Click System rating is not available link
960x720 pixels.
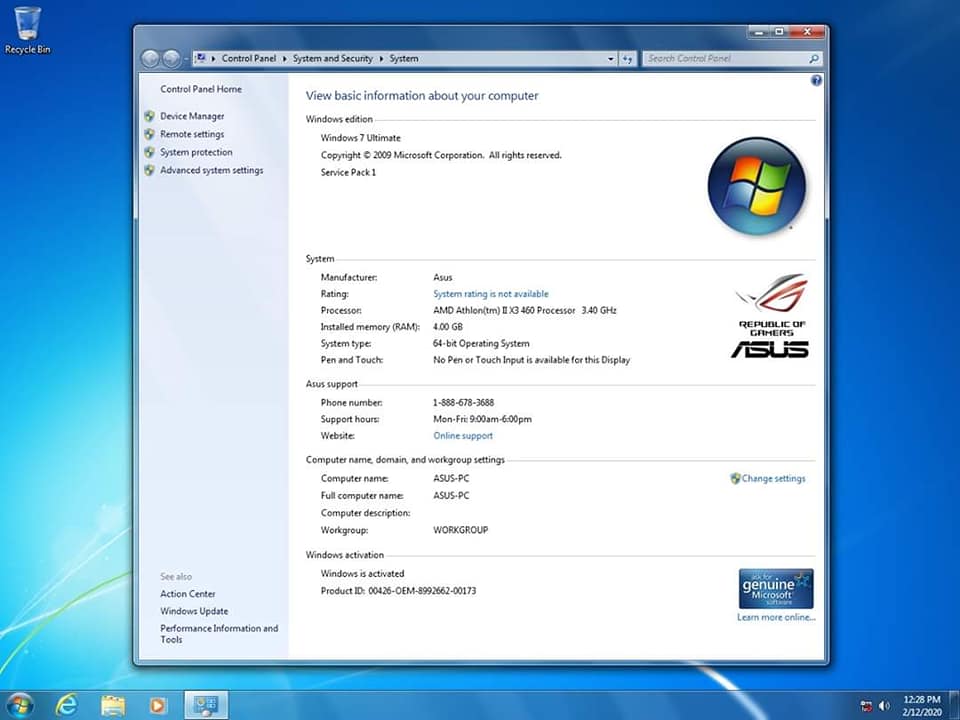[x=491, y=294]
